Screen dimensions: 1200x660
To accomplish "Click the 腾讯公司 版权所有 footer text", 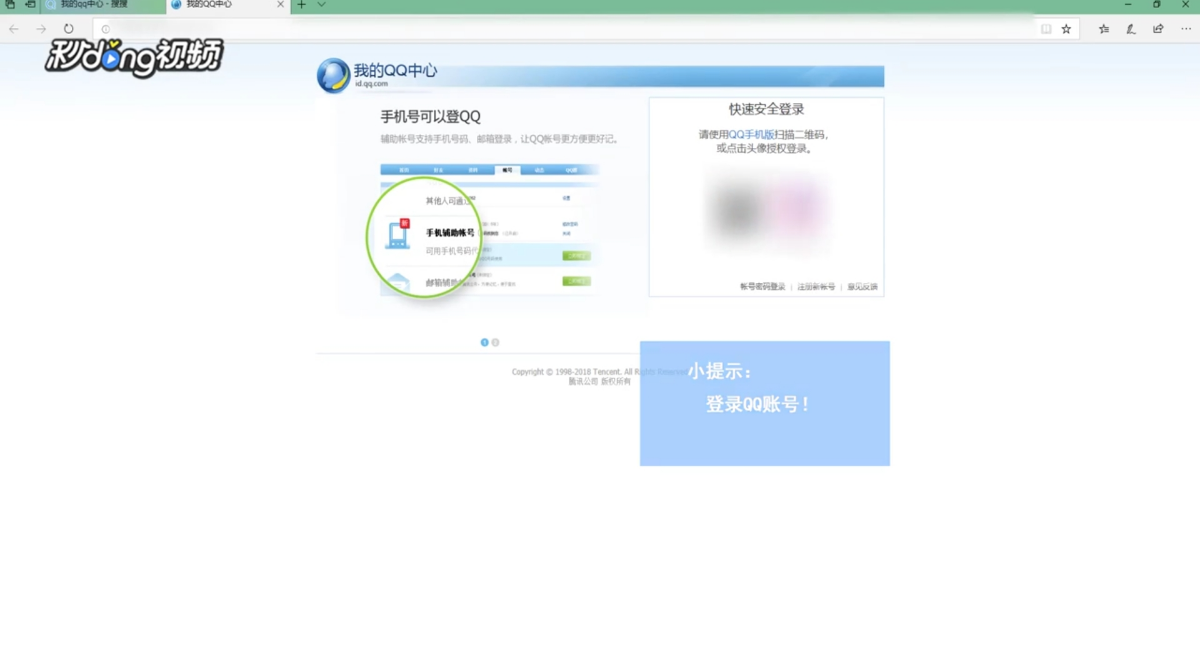I will point(600,381).
